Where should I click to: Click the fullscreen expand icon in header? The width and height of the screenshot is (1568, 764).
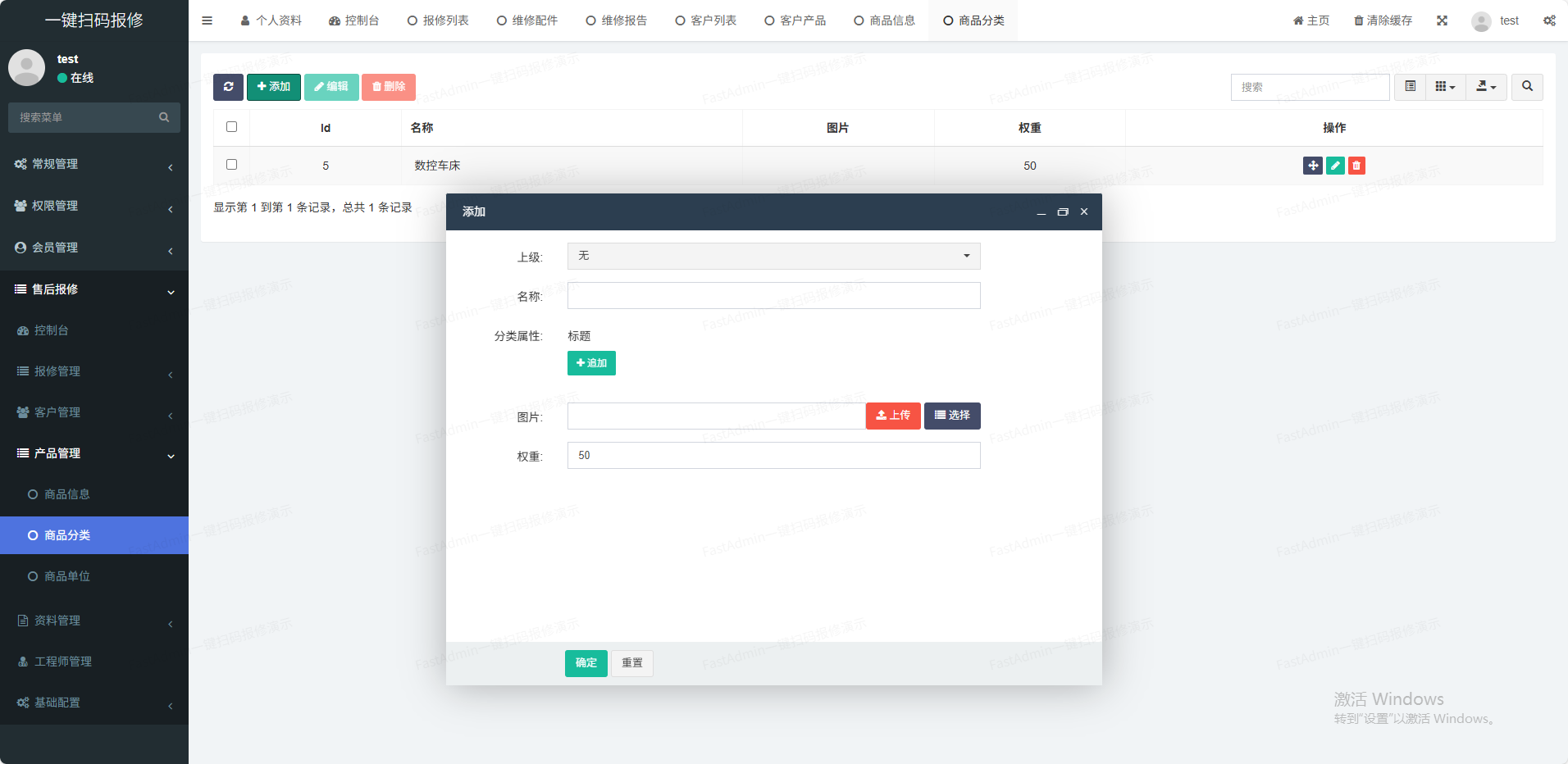pos(1442,20)
